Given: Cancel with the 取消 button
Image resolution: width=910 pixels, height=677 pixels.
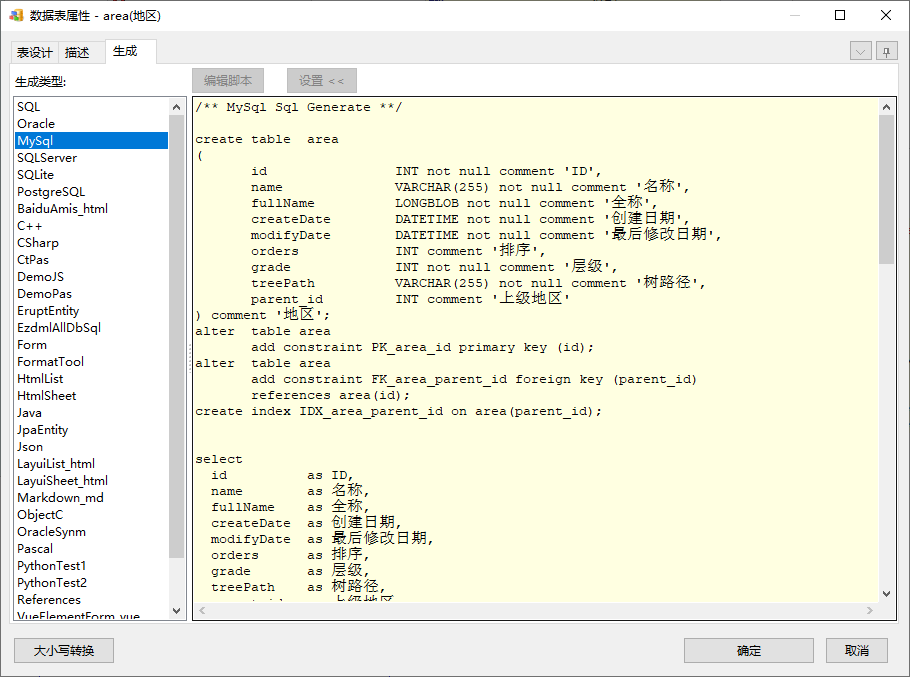Looking at the screenshot, I should (x=857, y=650).
